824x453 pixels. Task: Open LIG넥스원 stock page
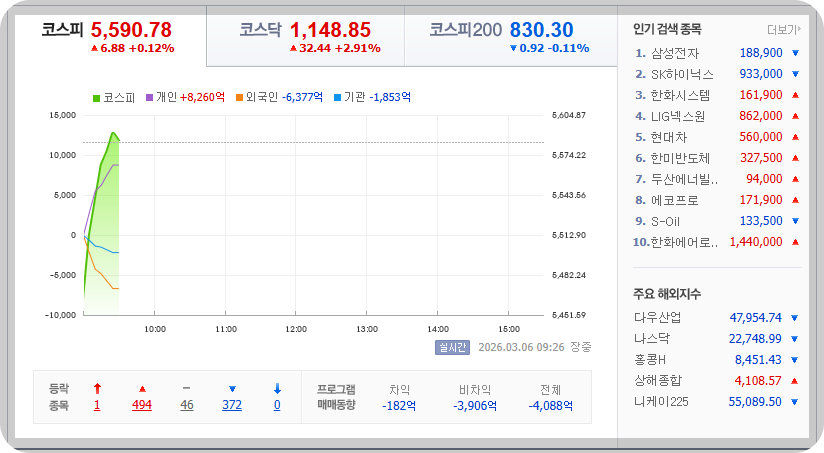[678, 116]
